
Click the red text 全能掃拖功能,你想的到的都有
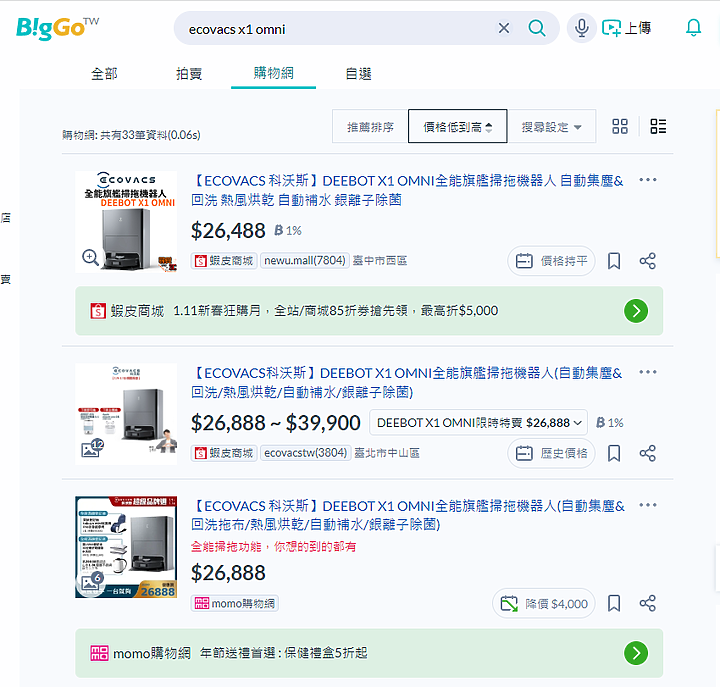click(x=274, y=546)
